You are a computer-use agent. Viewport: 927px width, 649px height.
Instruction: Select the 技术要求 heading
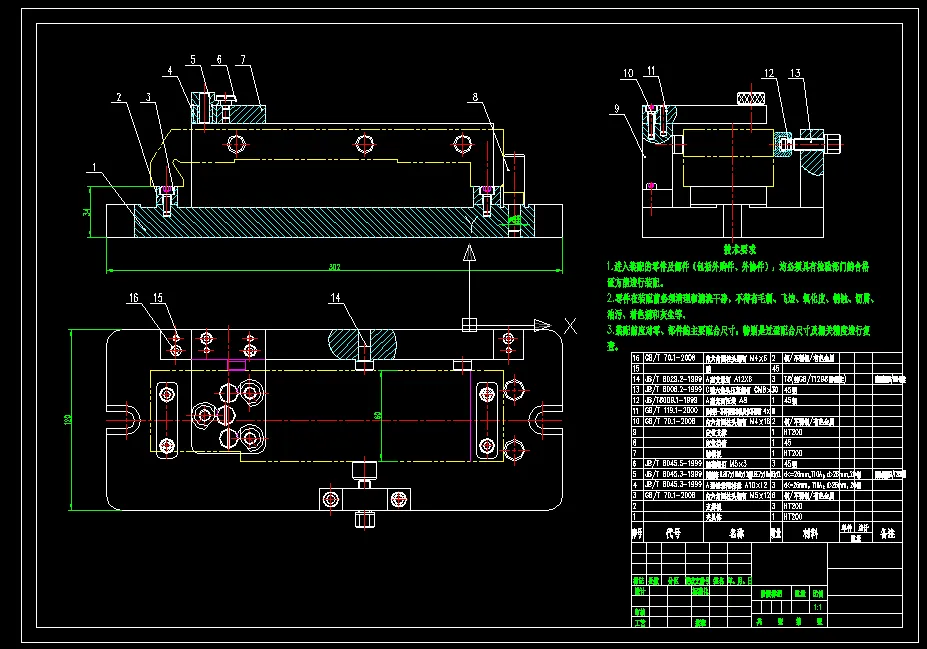click(740, 250)
